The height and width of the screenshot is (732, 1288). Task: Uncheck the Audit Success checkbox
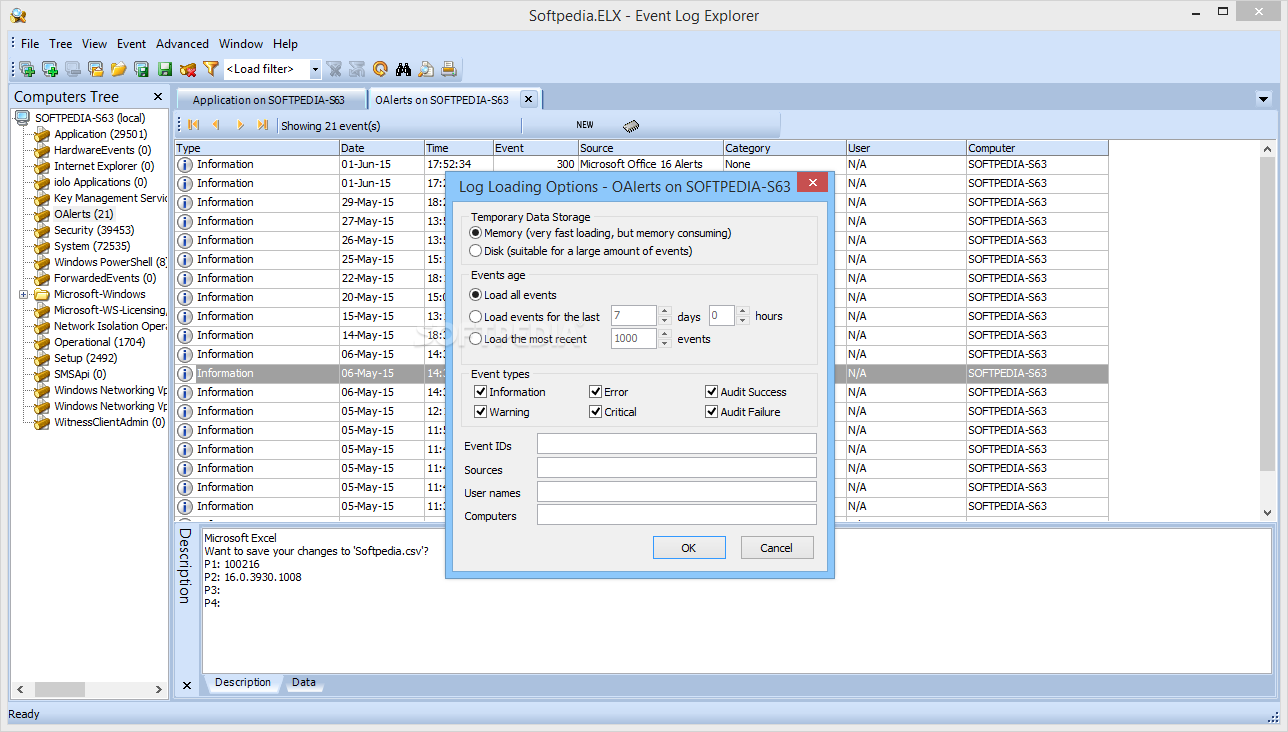point(712,392)
